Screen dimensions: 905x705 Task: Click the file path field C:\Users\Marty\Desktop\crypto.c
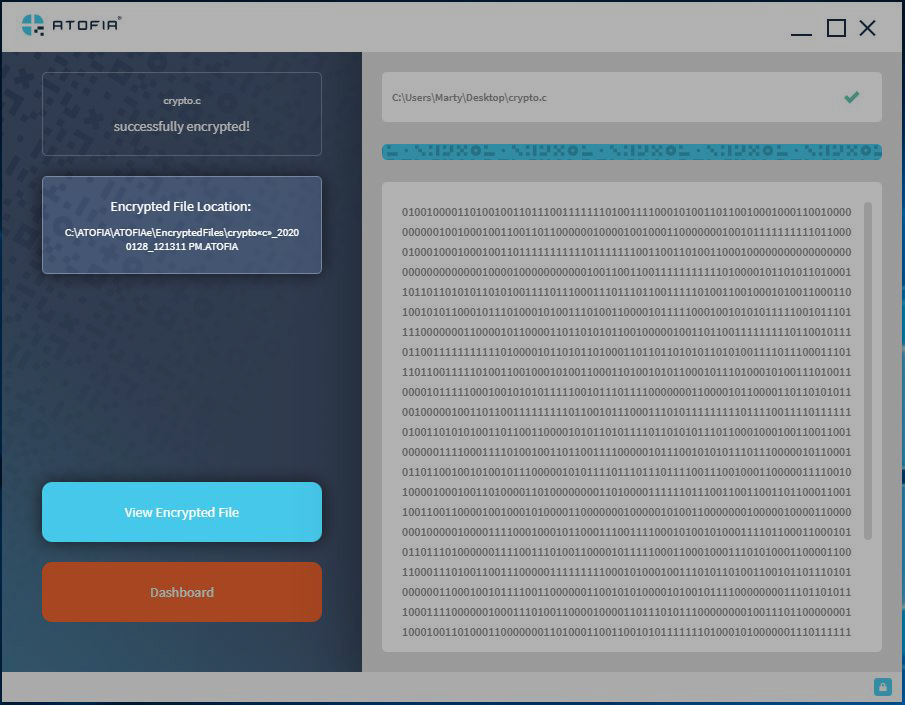point(631,97)
